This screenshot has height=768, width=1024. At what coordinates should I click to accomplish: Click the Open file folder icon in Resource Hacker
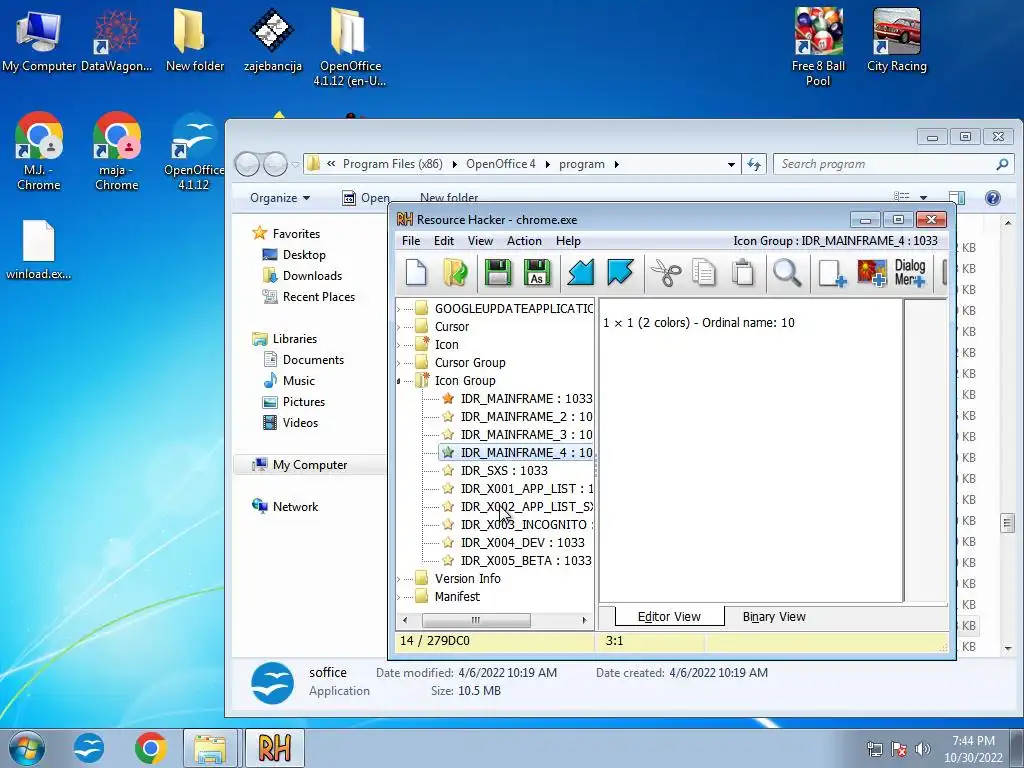455,272
